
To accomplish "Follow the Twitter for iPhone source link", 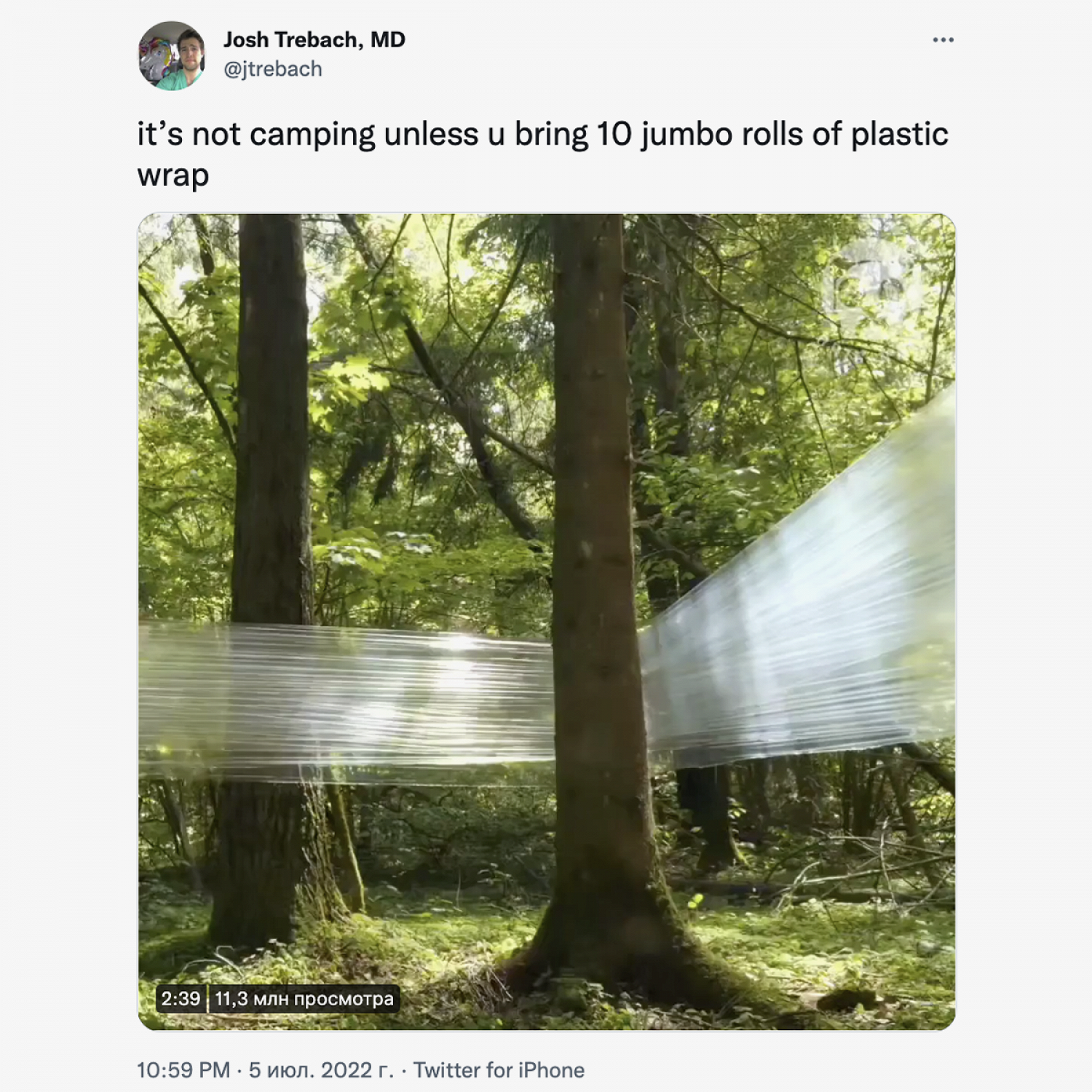I will pyautogui.click(x=499, y=1070).
